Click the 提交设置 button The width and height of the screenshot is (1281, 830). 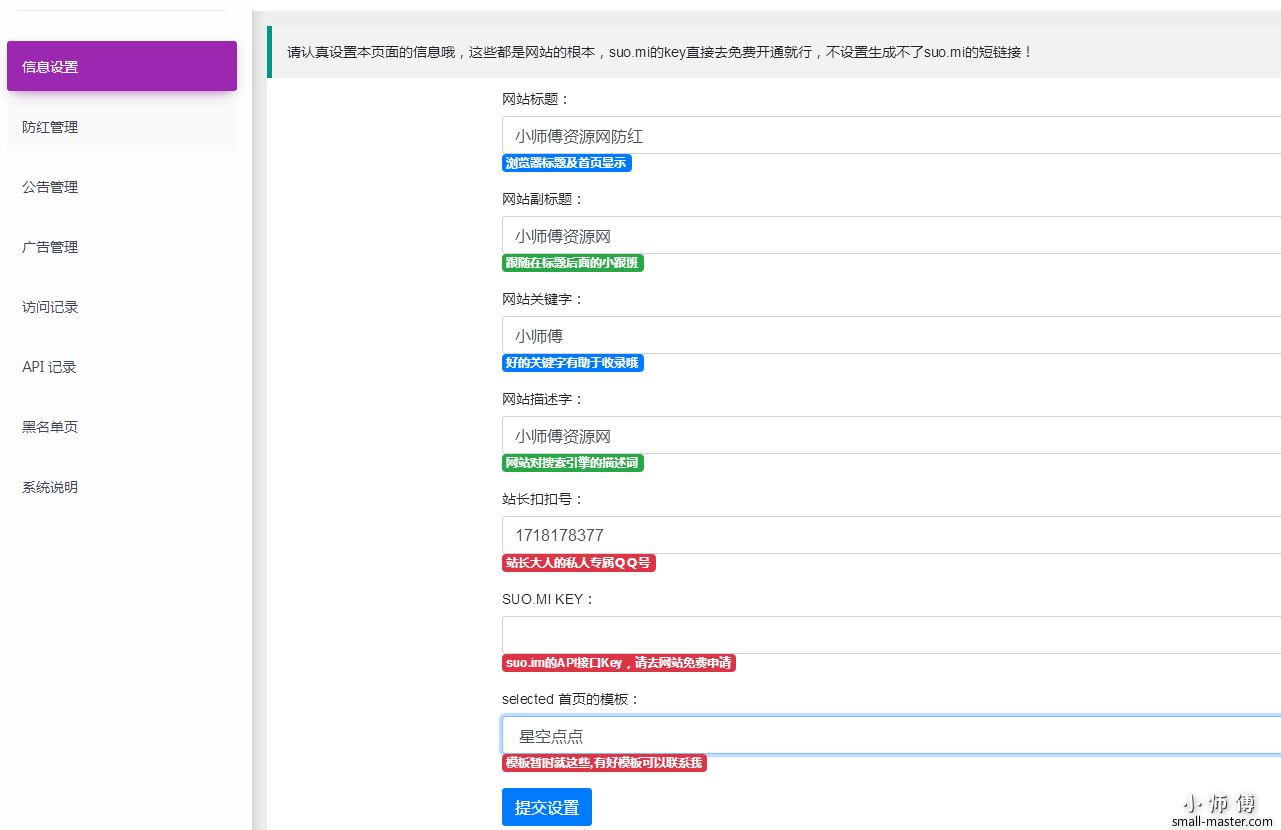pos(547,807)
